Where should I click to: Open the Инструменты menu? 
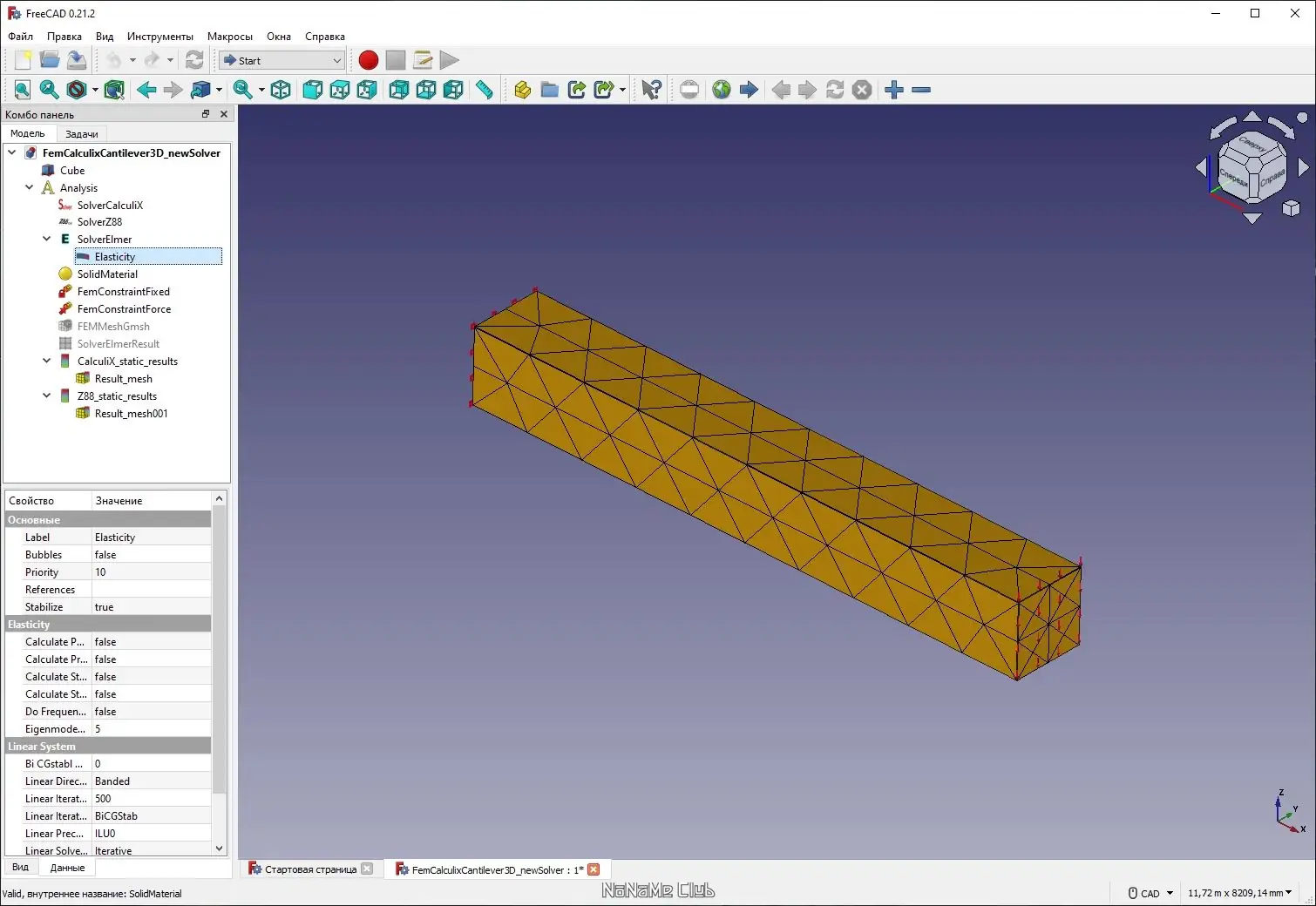pyautogui.click(x=160, y=37)
